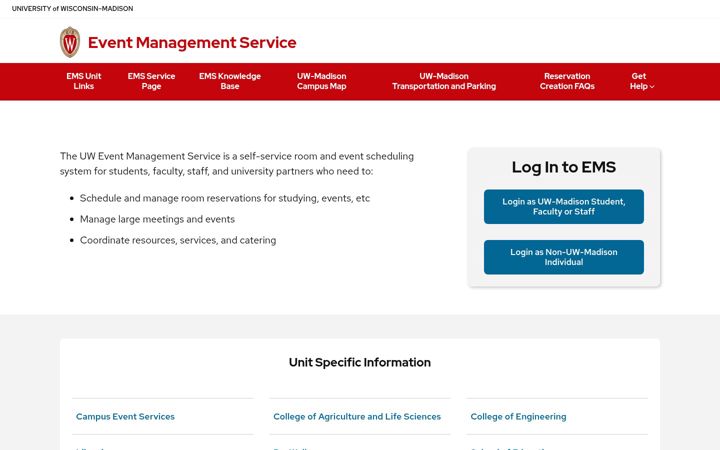Open UW-Madison Campus Map menu item
Image resolution: width=720 pixels, height=450 pixels.
[x=321, y=81]
